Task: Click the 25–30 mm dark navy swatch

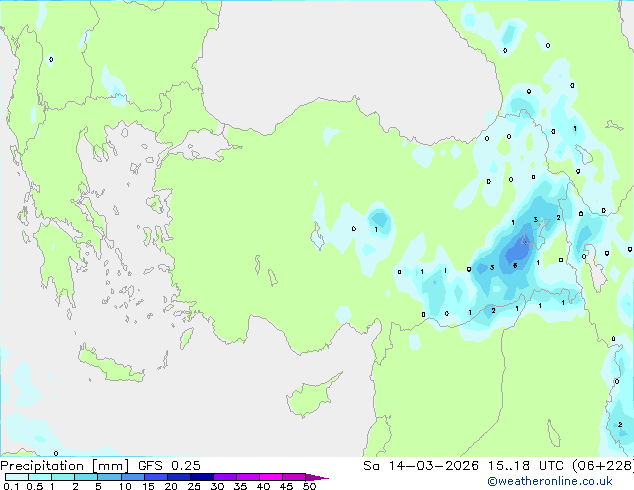Action: coord(202,477)
